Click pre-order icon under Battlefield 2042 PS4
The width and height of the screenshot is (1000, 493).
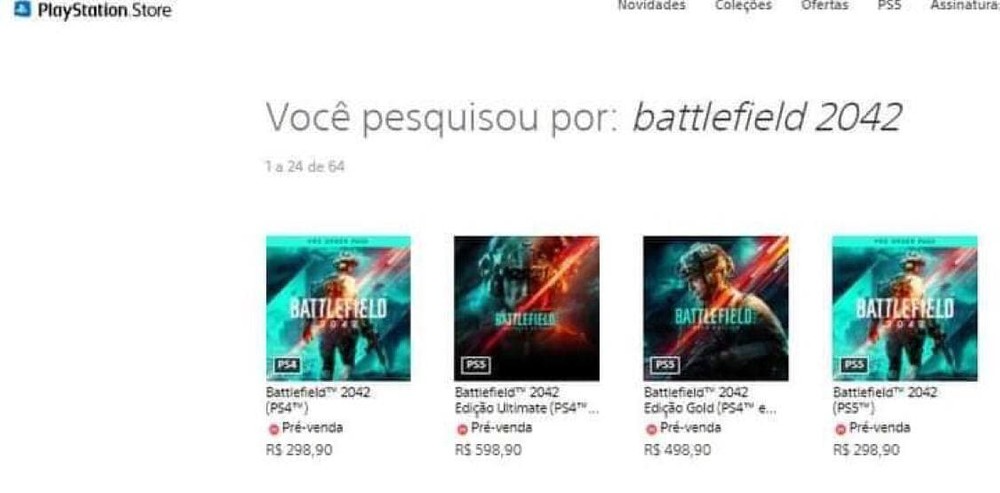[274, 429]
